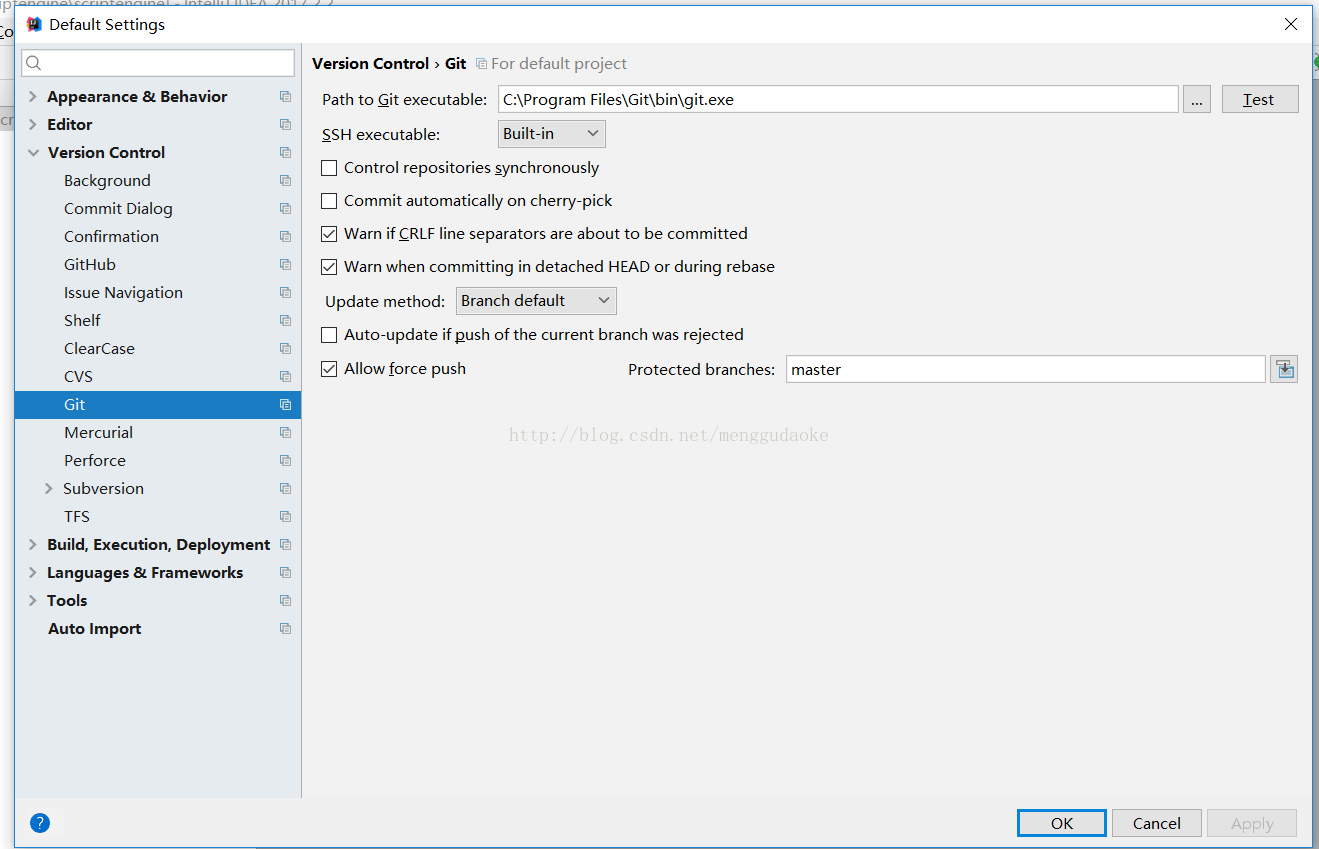This screenshot has width=1319, height=849.
Task: Select Mercurial in the settings tree
Action: 98,433
